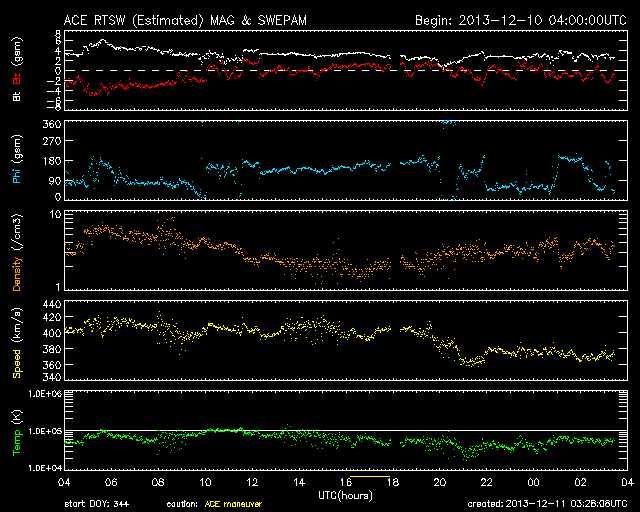Click the '20' hour tick label
The height and width of the screenshot is (512, 640).
(440, 483)
